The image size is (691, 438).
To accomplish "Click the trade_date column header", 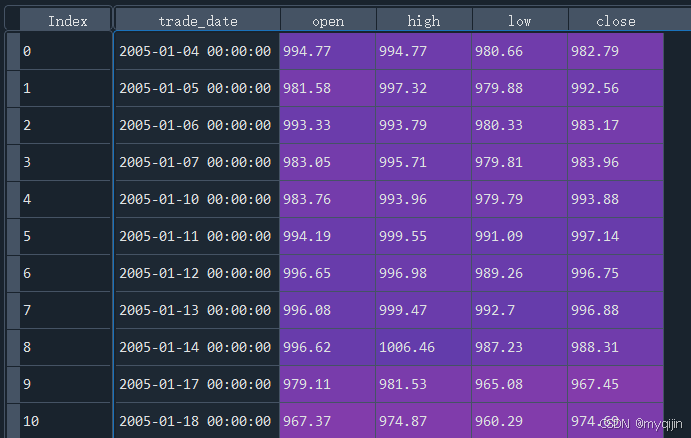I will pos(197,20).
